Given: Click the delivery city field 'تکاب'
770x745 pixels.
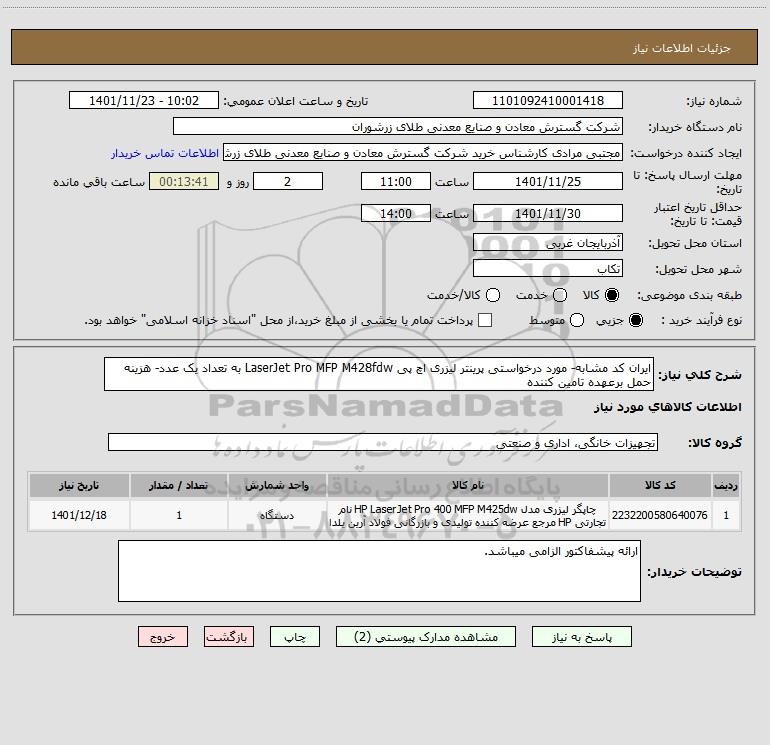Looking at the screenshot, I should click(548, 268).
